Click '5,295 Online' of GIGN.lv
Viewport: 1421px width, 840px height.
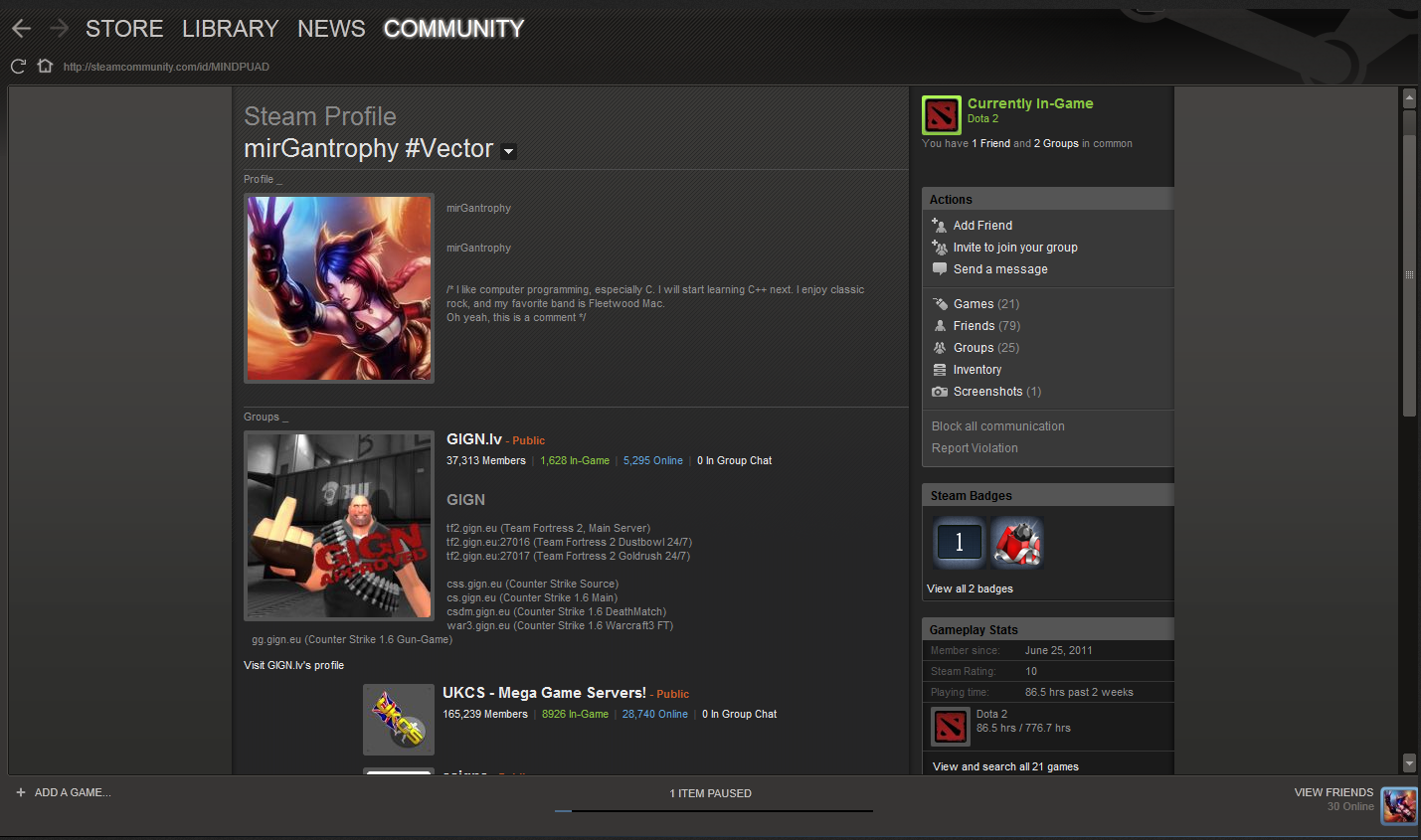click(653, 460)
